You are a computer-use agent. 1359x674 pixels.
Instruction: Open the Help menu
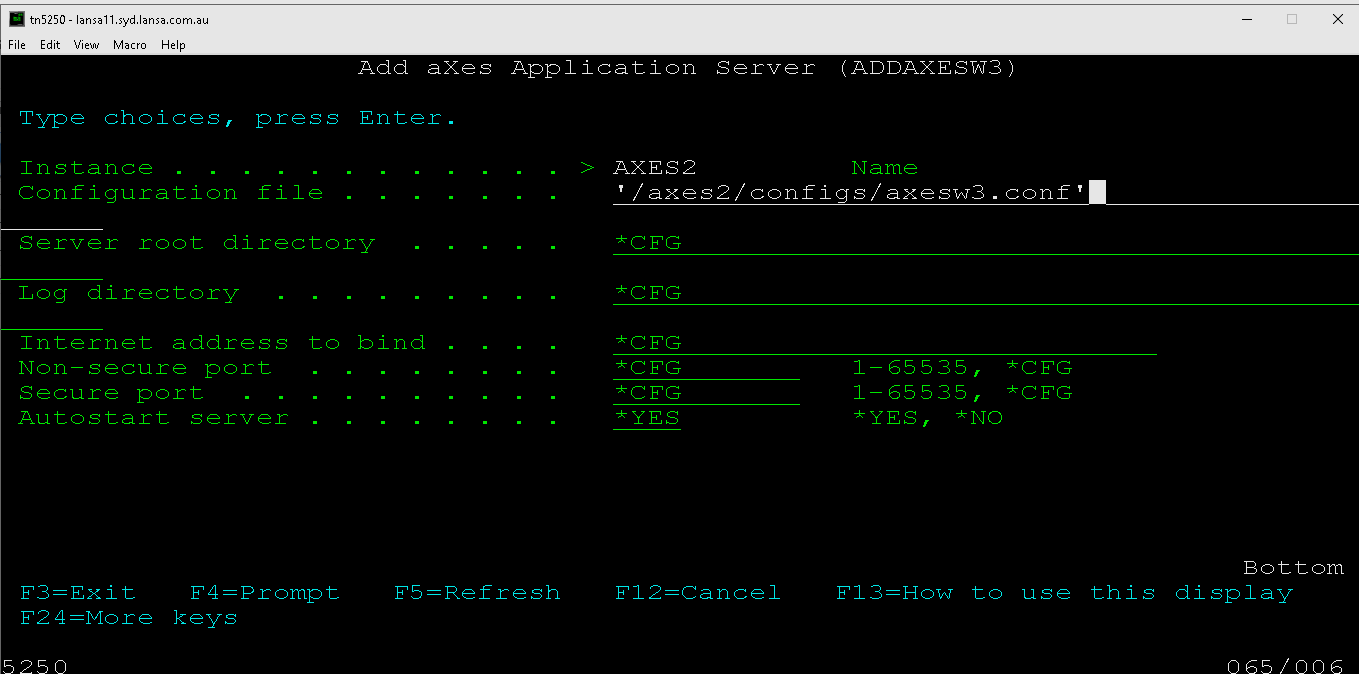(173, 45)
